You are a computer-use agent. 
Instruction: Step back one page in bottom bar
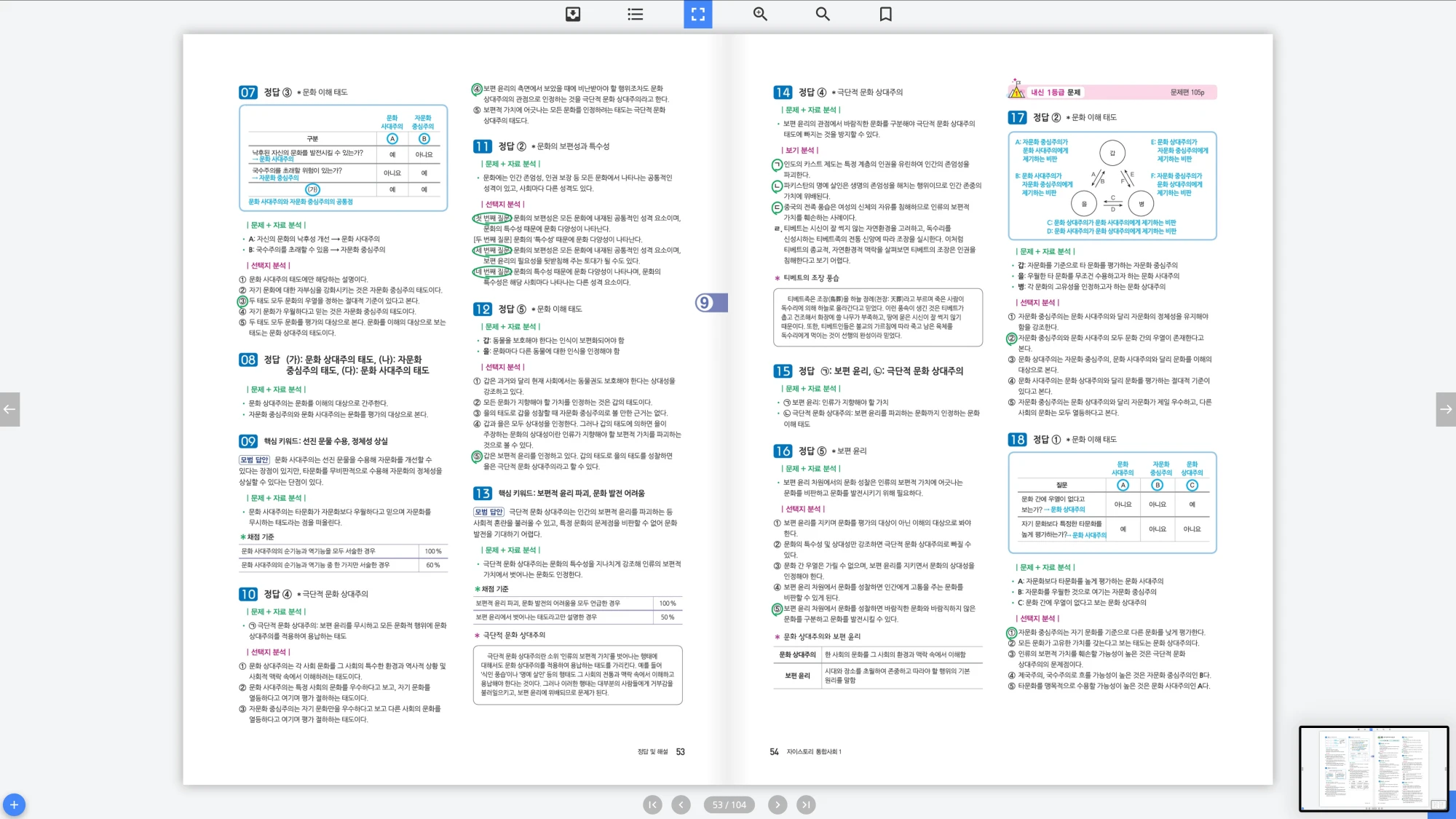click(x=681, y=804)
